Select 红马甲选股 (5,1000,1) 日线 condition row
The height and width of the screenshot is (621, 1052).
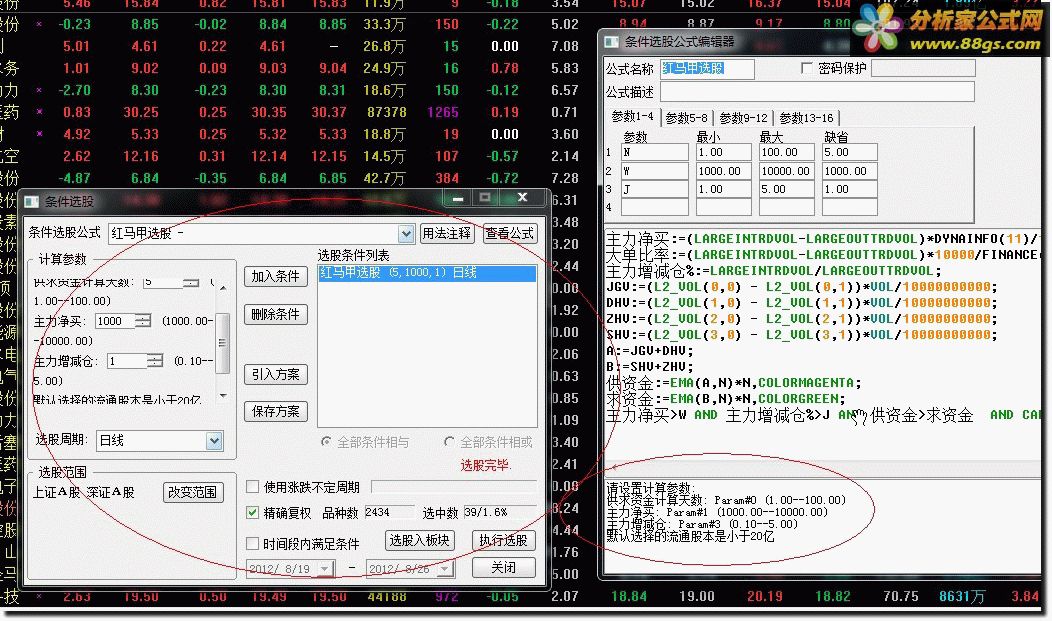tap(427, 273)
